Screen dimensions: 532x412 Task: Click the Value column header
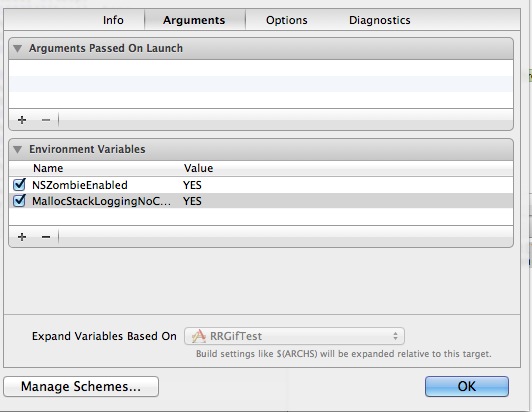[x=198, y=168]
